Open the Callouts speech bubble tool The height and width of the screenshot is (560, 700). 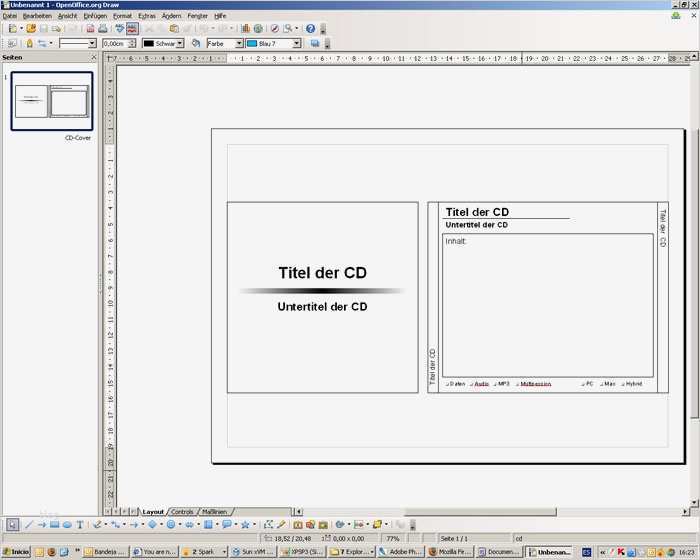pyautogui.click(x=227, y=525)
